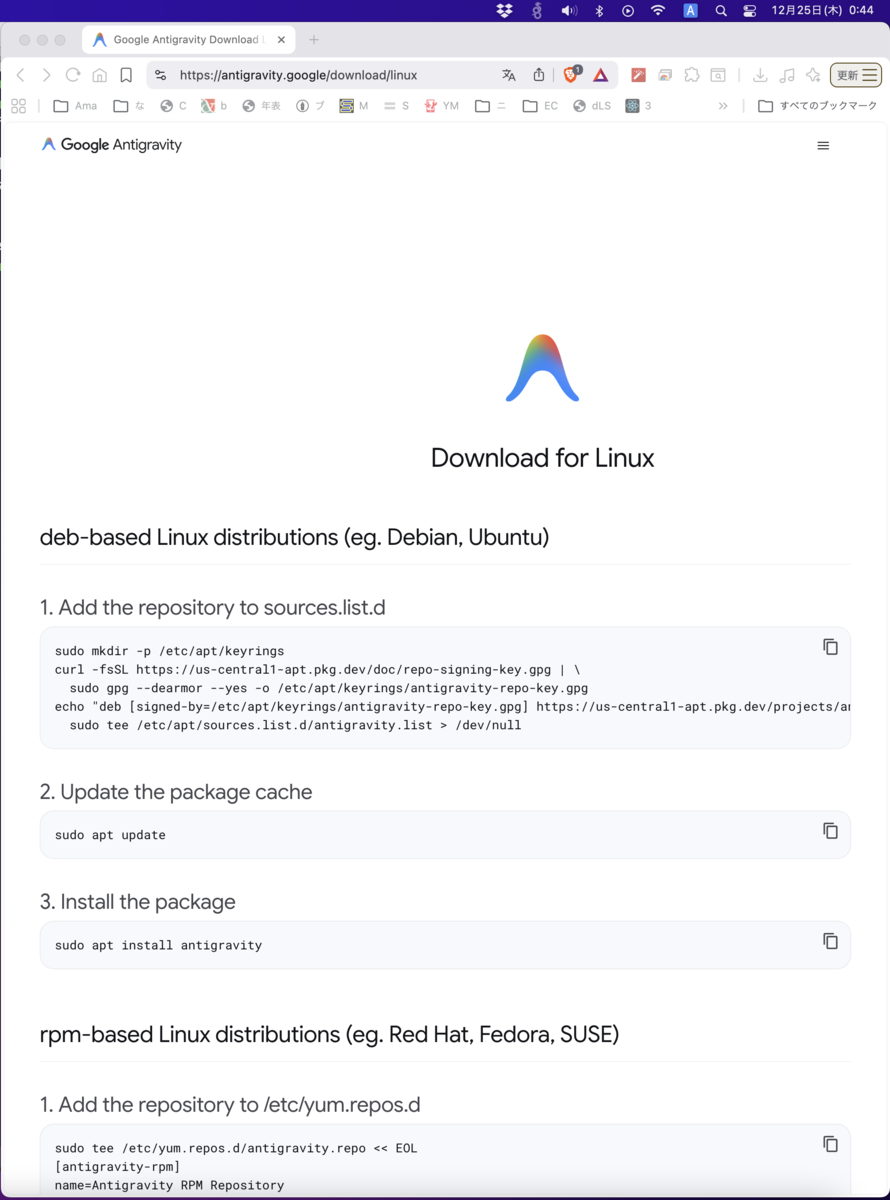Open Spotlight search in the menu bar

[x=721, y=11]
